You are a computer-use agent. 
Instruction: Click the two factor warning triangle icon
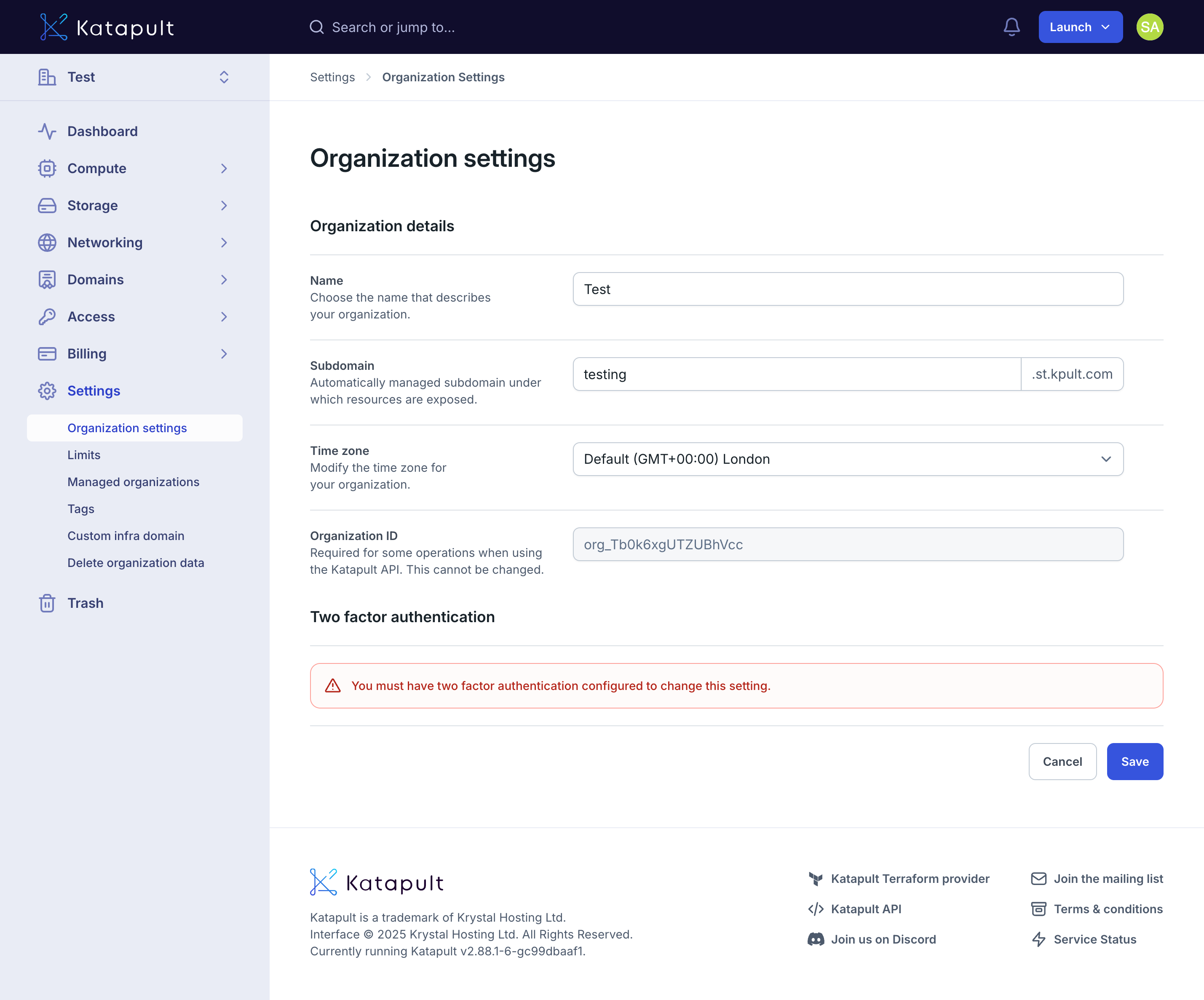(333, 686)
